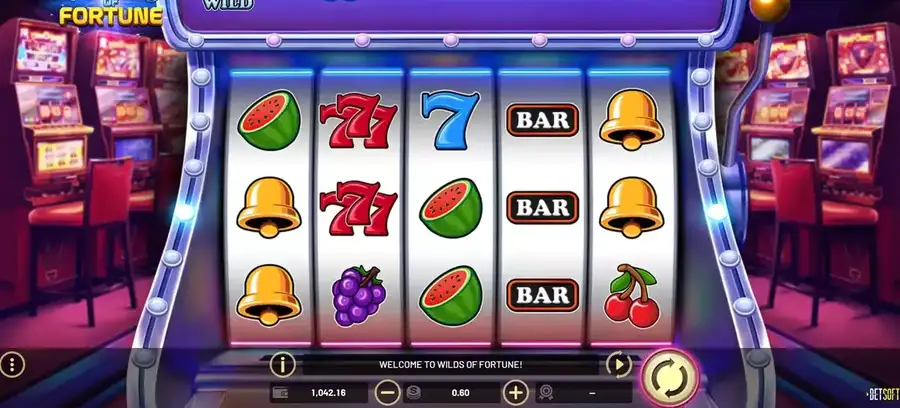The image size is (900, 408).
Task: Click the top red 777 symbol
Action: pyautogui.click(x=359, y=120)
